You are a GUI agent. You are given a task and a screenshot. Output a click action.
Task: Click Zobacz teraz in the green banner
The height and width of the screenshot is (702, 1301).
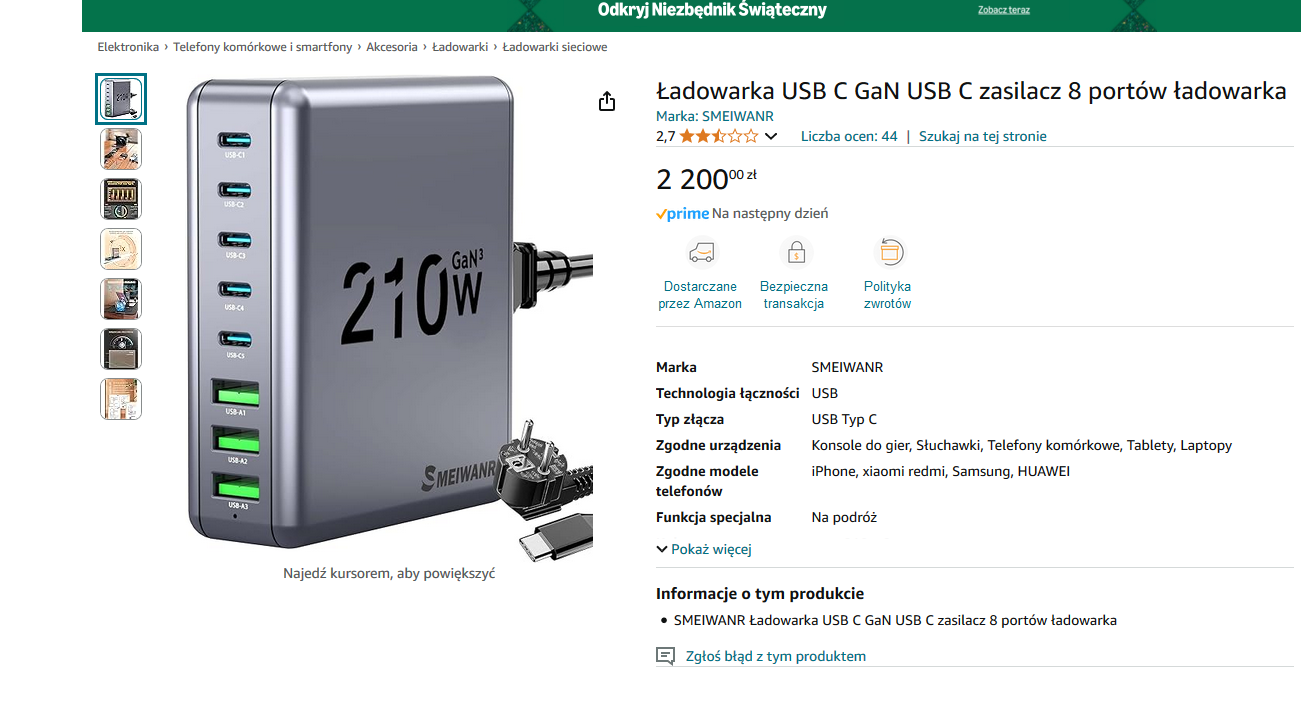(x=1004, y=10)
